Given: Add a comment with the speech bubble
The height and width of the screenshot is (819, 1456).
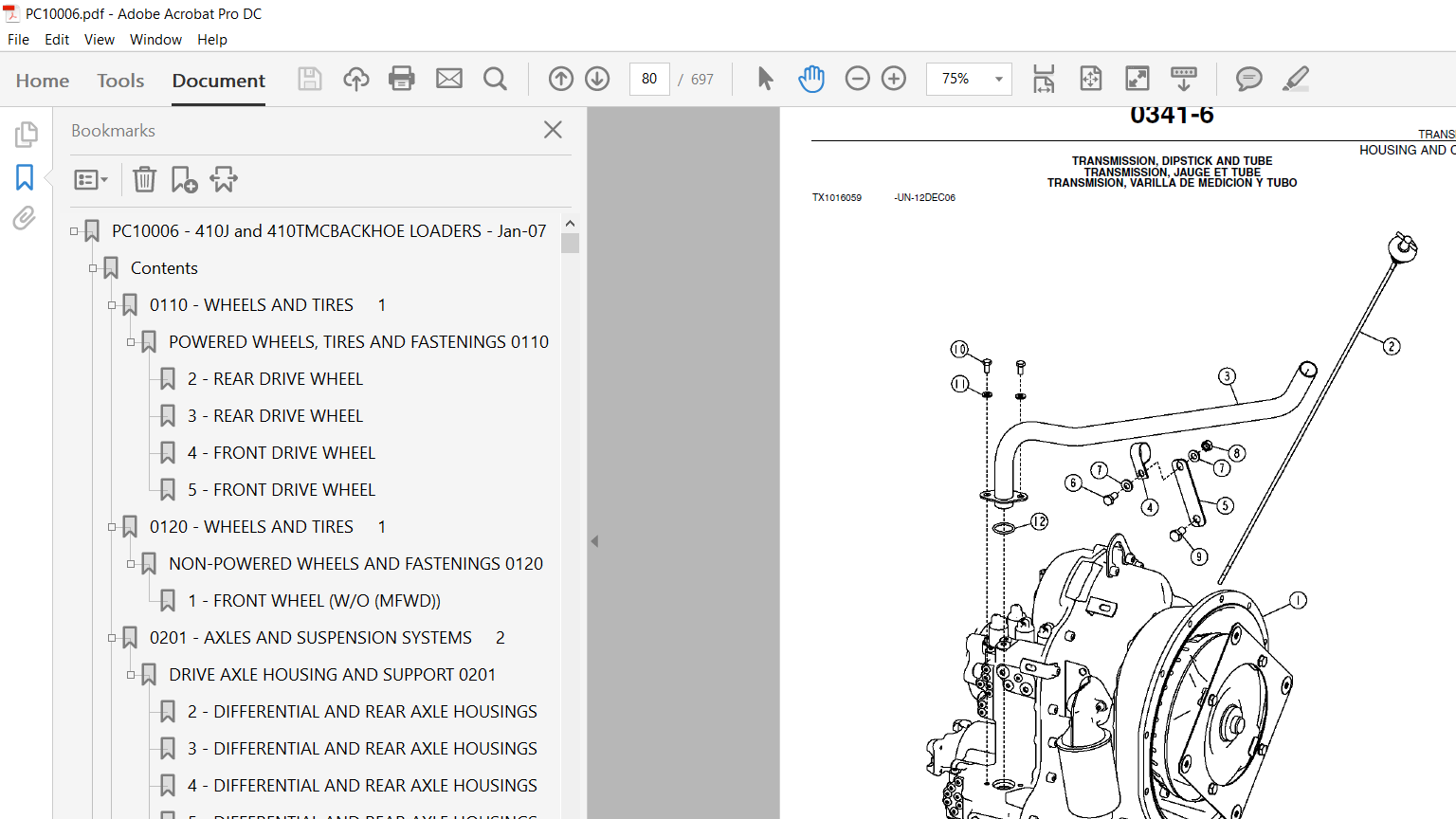Looking at the screenshot, I should click(x=1248, y=79).
